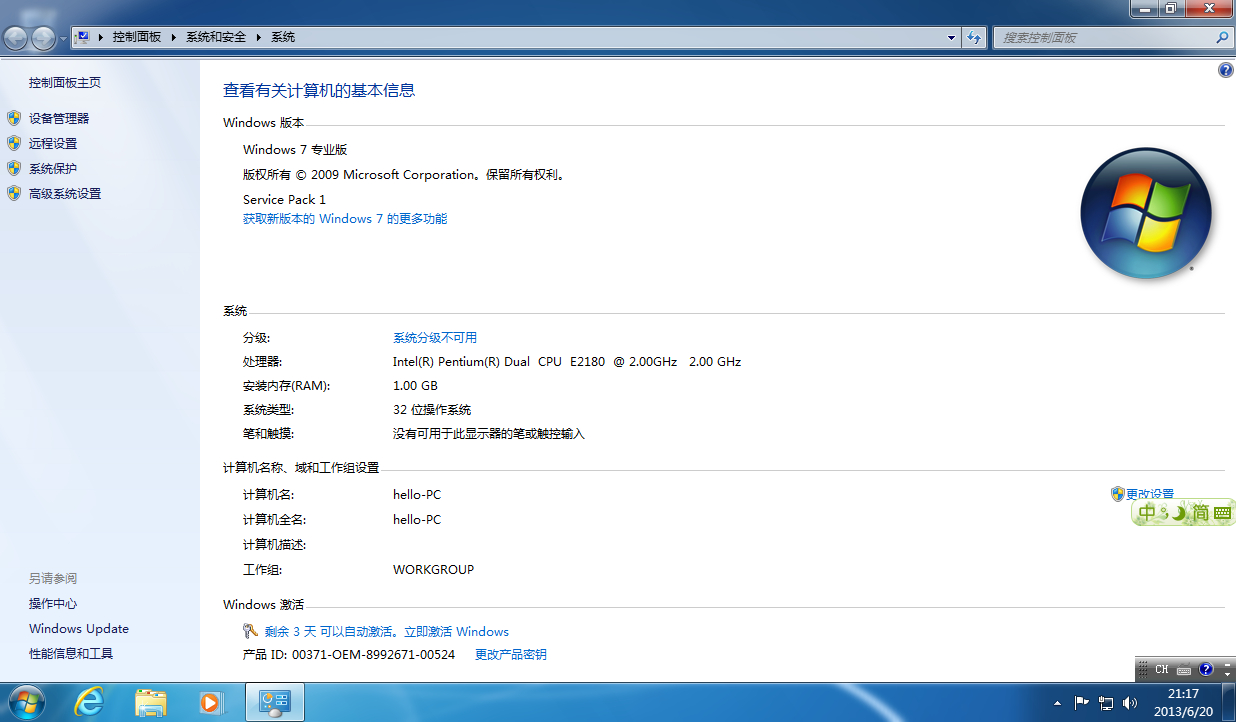Click the IME soft keyboard icon
Image resolution: width=1236 pixels, height=722 pixels.
coord(1222,513)
